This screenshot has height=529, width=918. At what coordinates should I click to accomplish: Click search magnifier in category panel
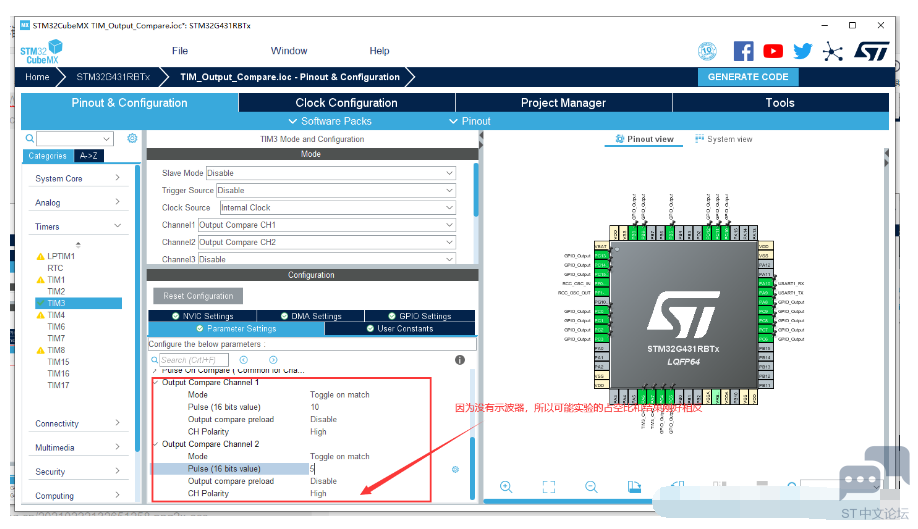tap(29, 139)
